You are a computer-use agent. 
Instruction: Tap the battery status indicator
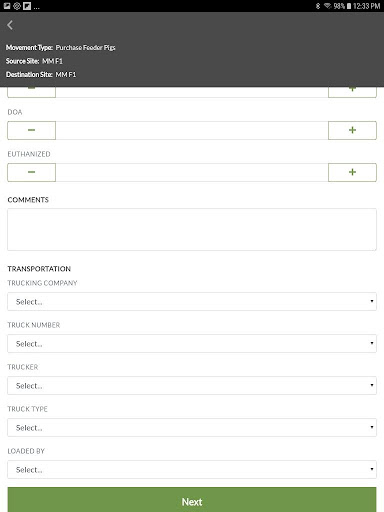[x=349, y=6]
